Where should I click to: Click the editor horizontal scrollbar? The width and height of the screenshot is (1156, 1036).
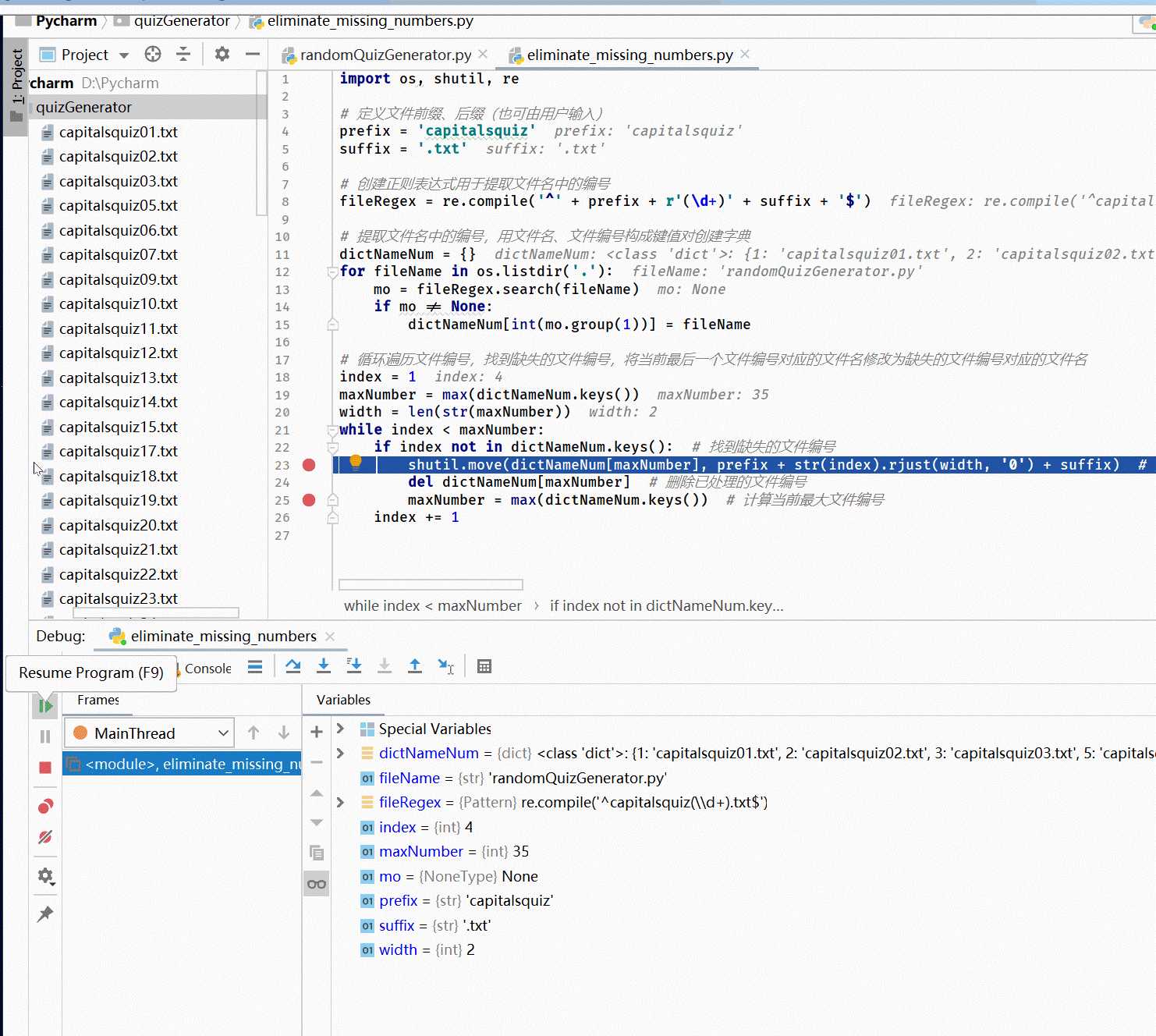(x=431, y=584)
